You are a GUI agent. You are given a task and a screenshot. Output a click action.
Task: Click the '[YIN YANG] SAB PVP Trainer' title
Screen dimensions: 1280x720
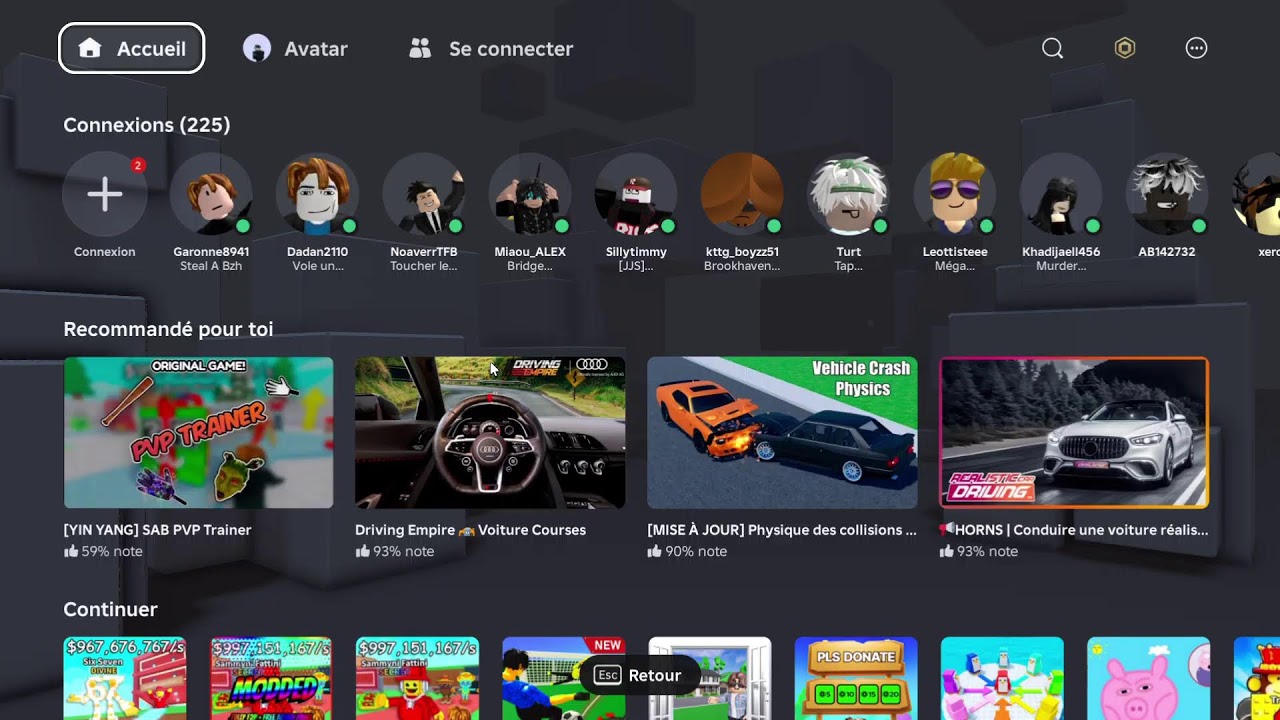click(x=157, y=530)
